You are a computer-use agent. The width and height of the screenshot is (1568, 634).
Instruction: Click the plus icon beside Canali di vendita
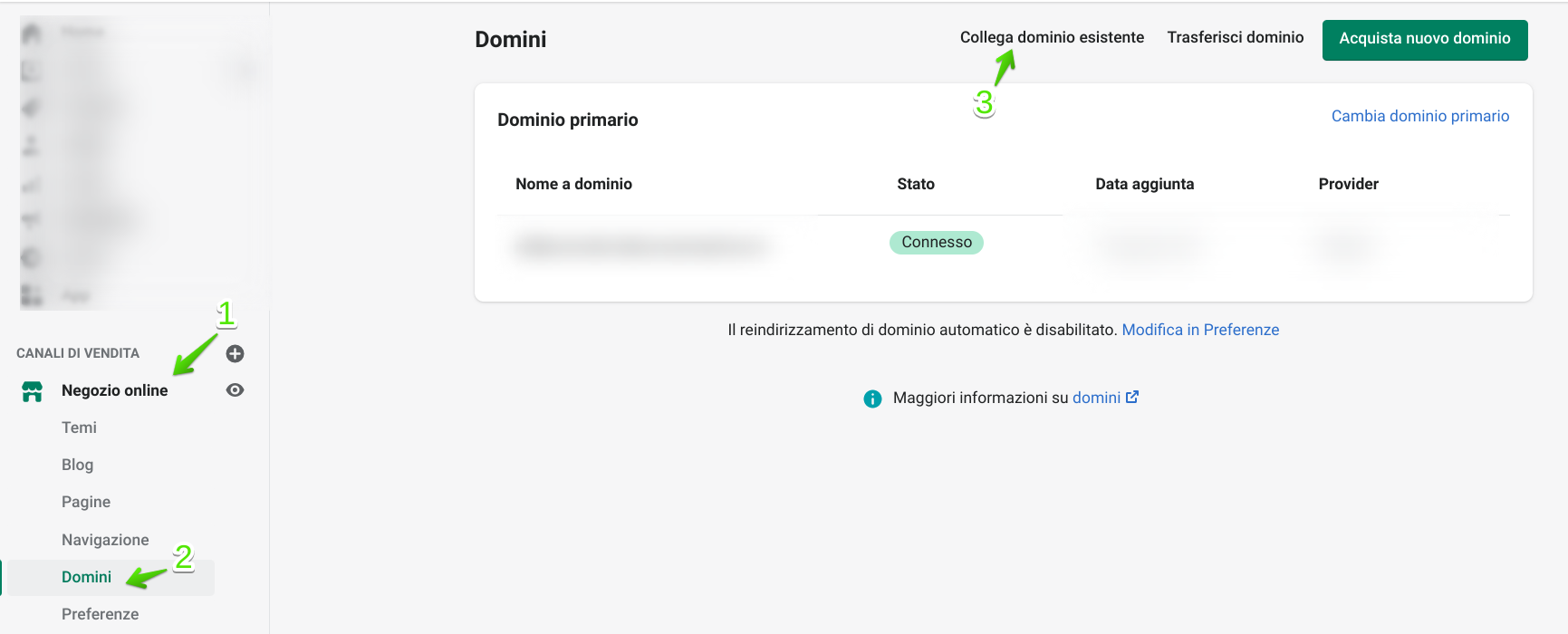coord(235,353)
